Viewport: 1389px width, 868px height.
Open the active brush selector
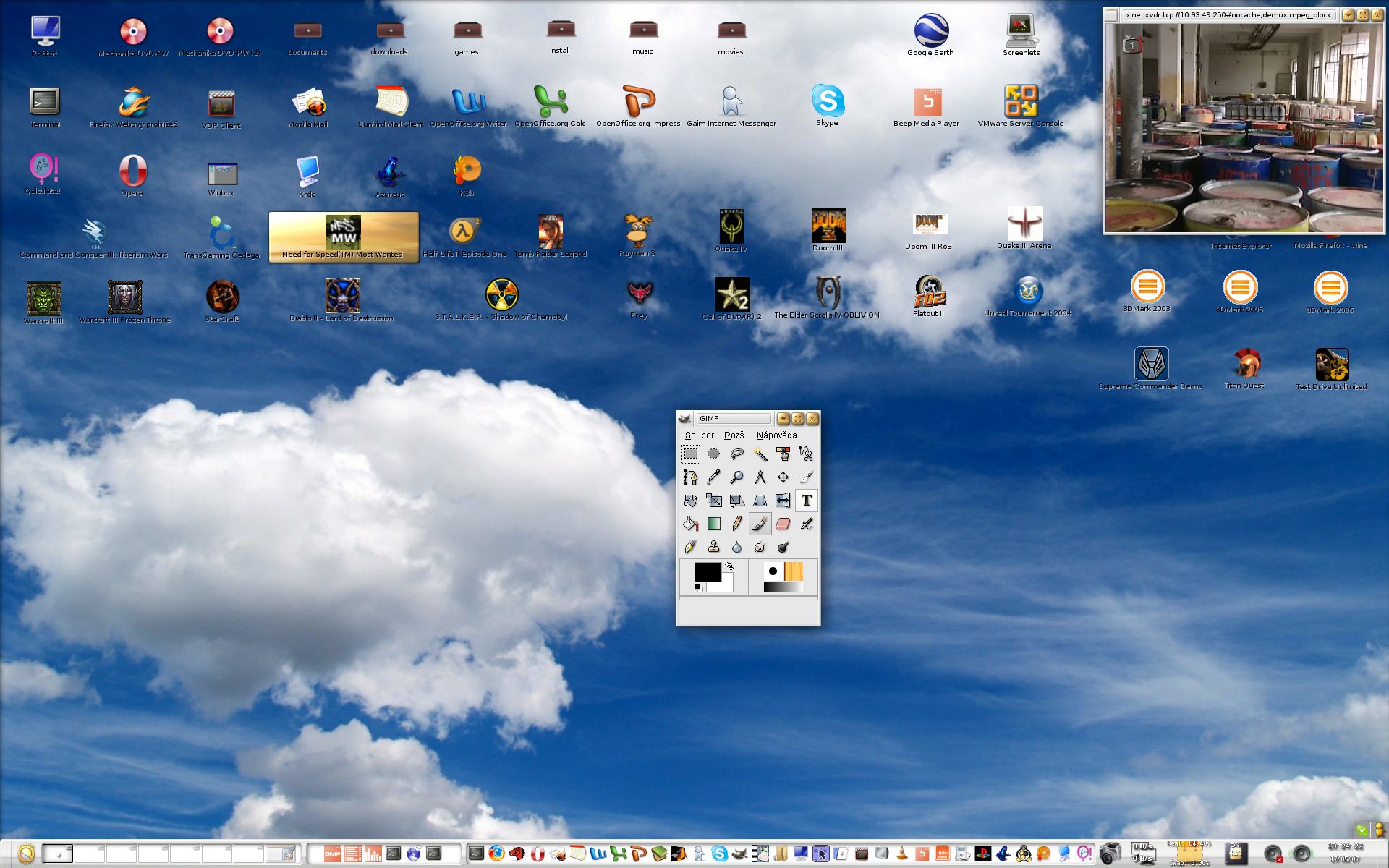(773, 571)
